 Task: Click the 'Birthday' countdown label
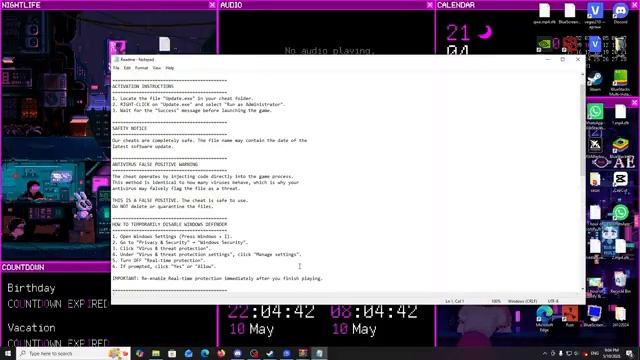pos(31,288)
